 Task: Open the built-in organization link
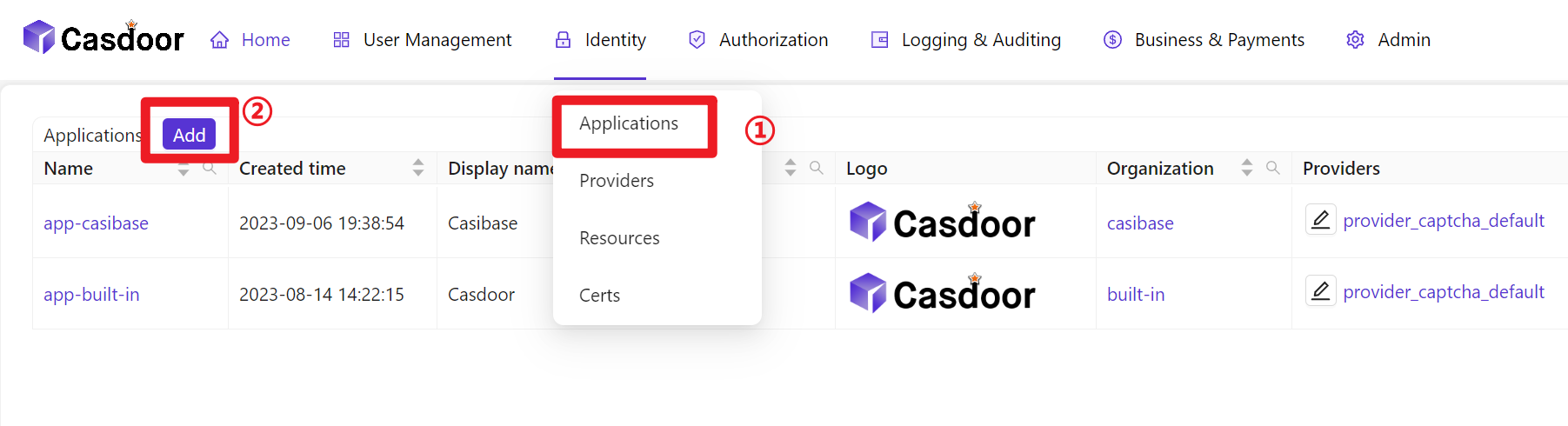click(1136, 295)
